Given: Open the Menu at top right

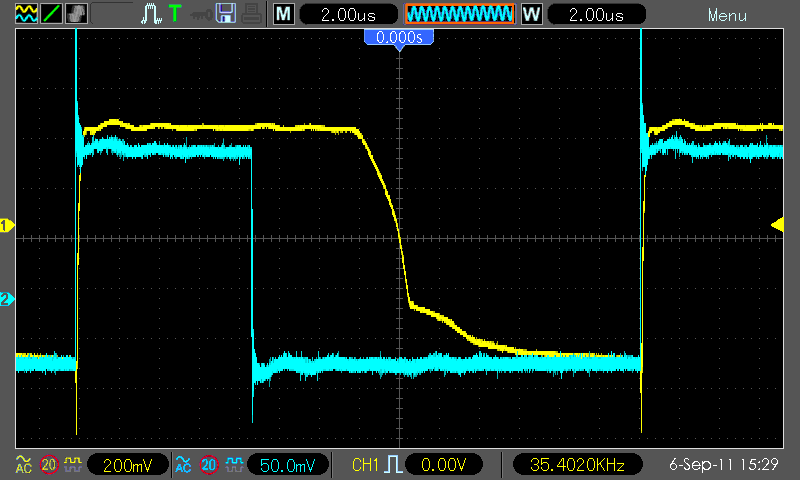Looking at the screenshot, I should pos(727,15).
